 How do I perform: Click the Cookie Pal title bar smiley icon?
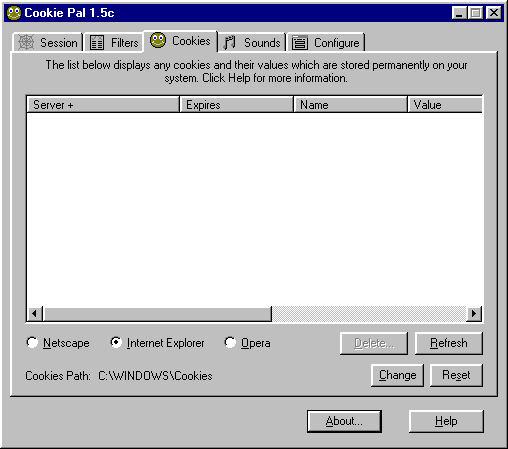click(x=14, y=13)
